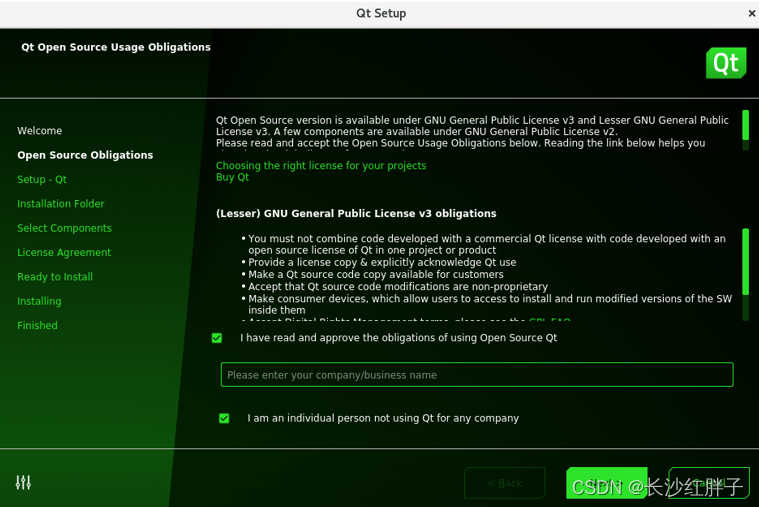
Task: Toggle the individual person checkbox
Action: point(224,418)
